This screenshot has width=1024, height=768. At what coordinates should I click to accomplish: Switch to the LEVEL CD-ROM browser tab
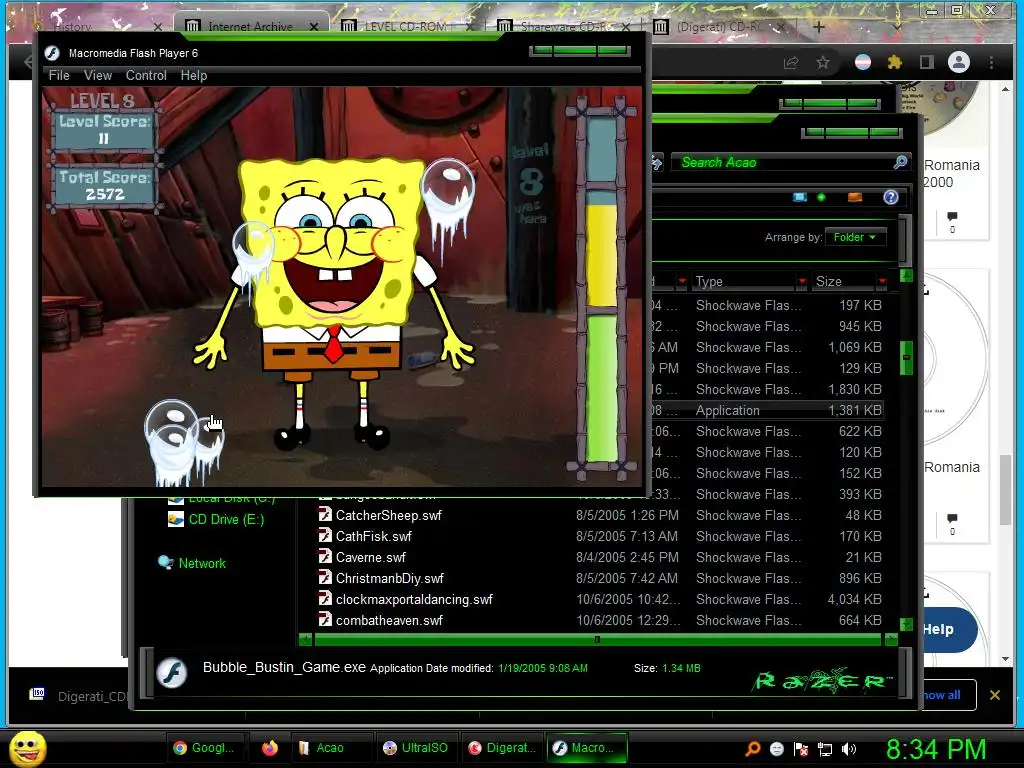click(x=405, y=26)
